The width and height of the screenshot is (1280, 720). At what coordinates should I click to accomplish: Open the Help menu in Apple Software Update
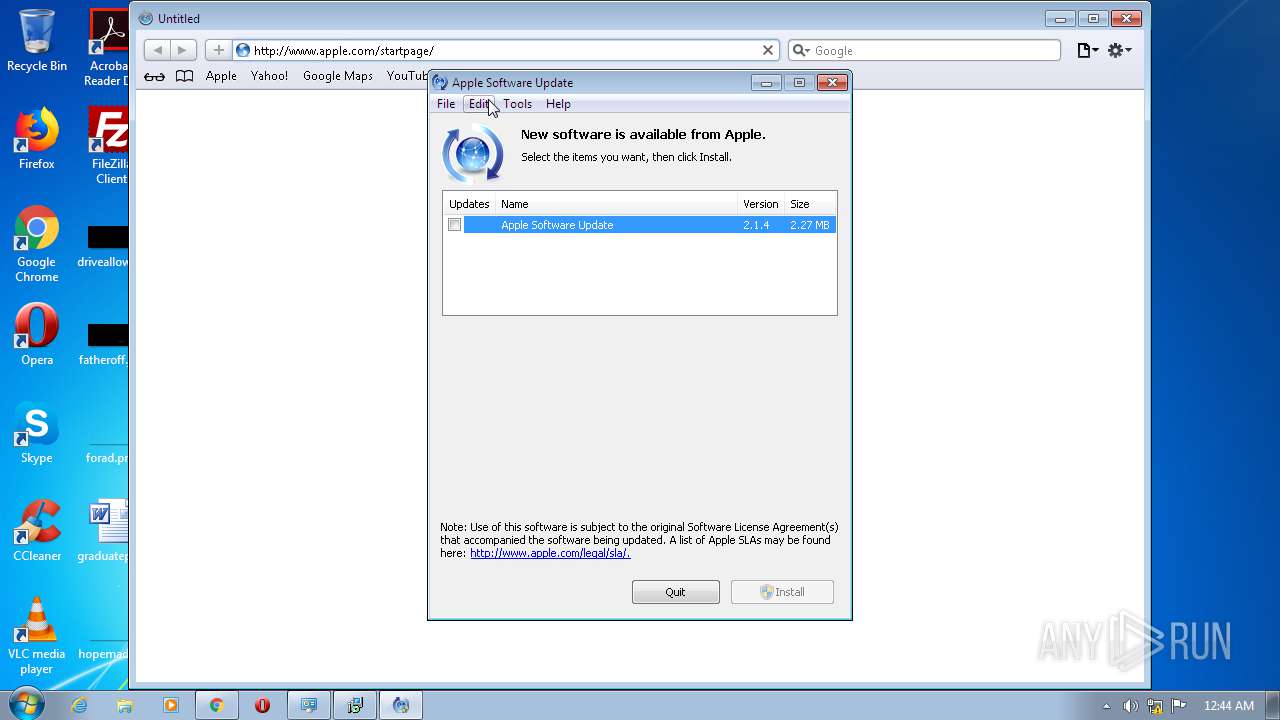[558, 104]
